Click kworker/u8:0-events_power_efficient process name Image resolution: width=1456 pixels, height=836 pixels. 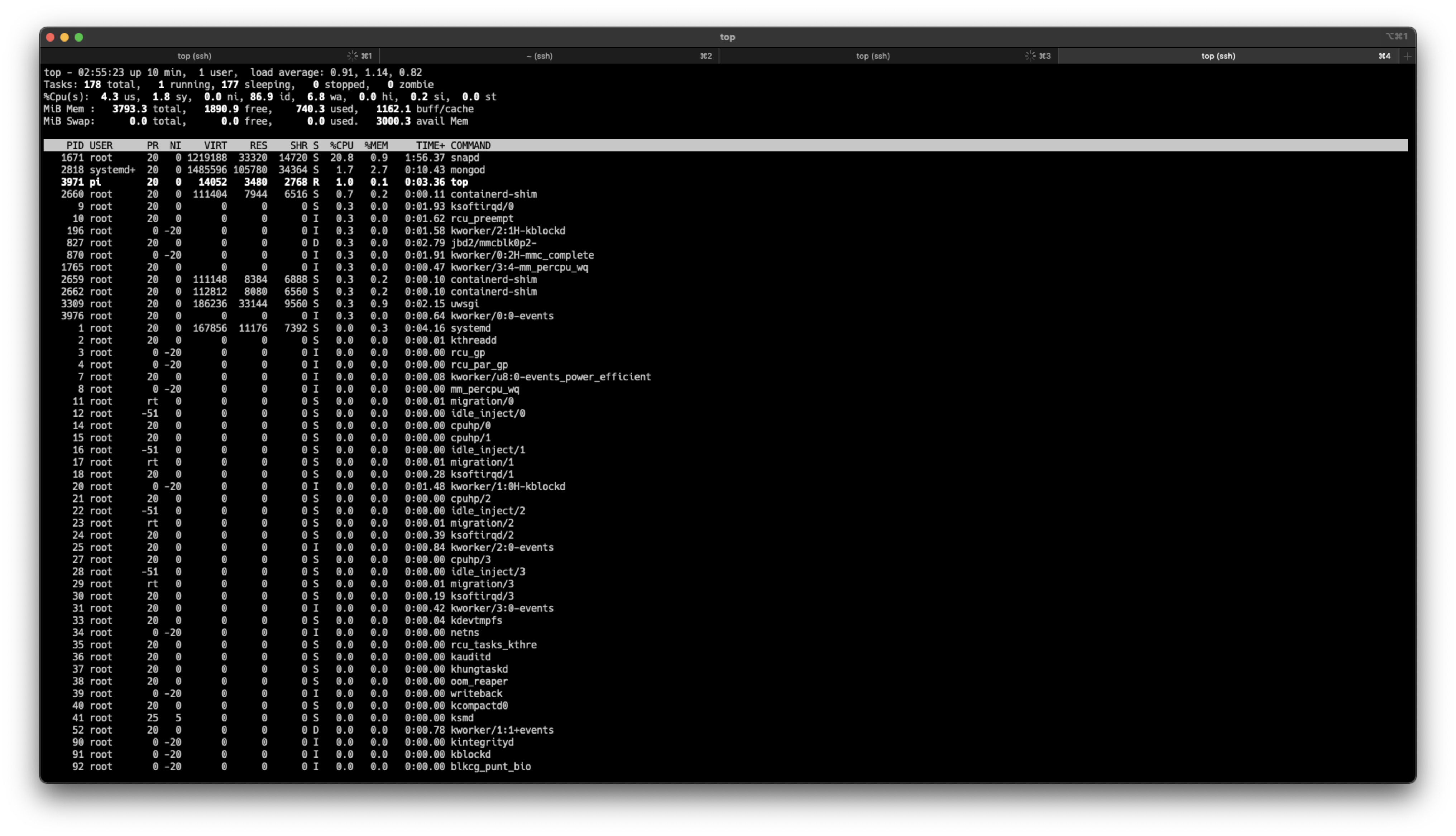551,377
